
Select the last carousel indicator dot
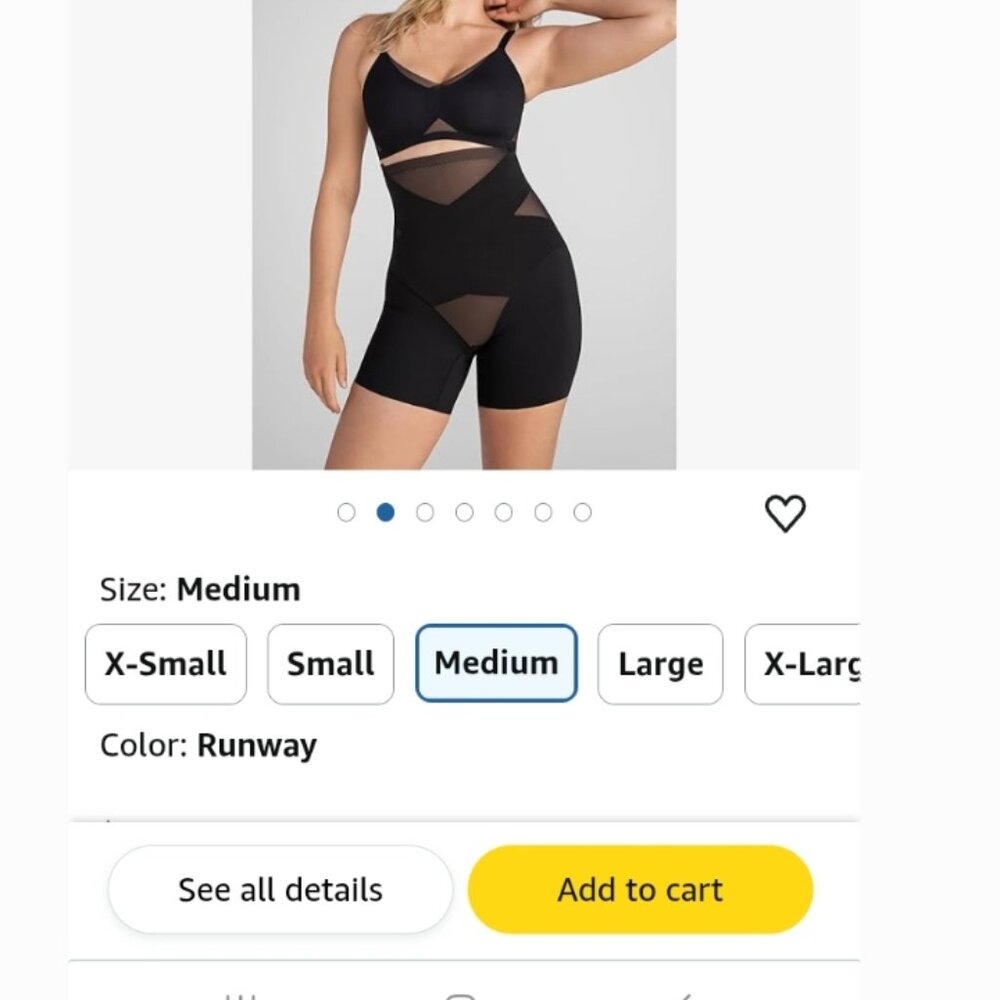[583, 511]
